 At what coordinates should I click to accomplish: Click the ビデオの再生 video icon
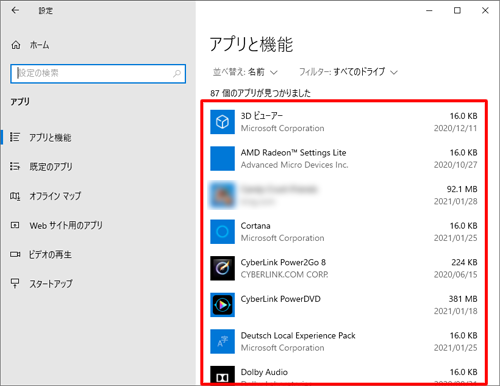[x=15, y=254]
